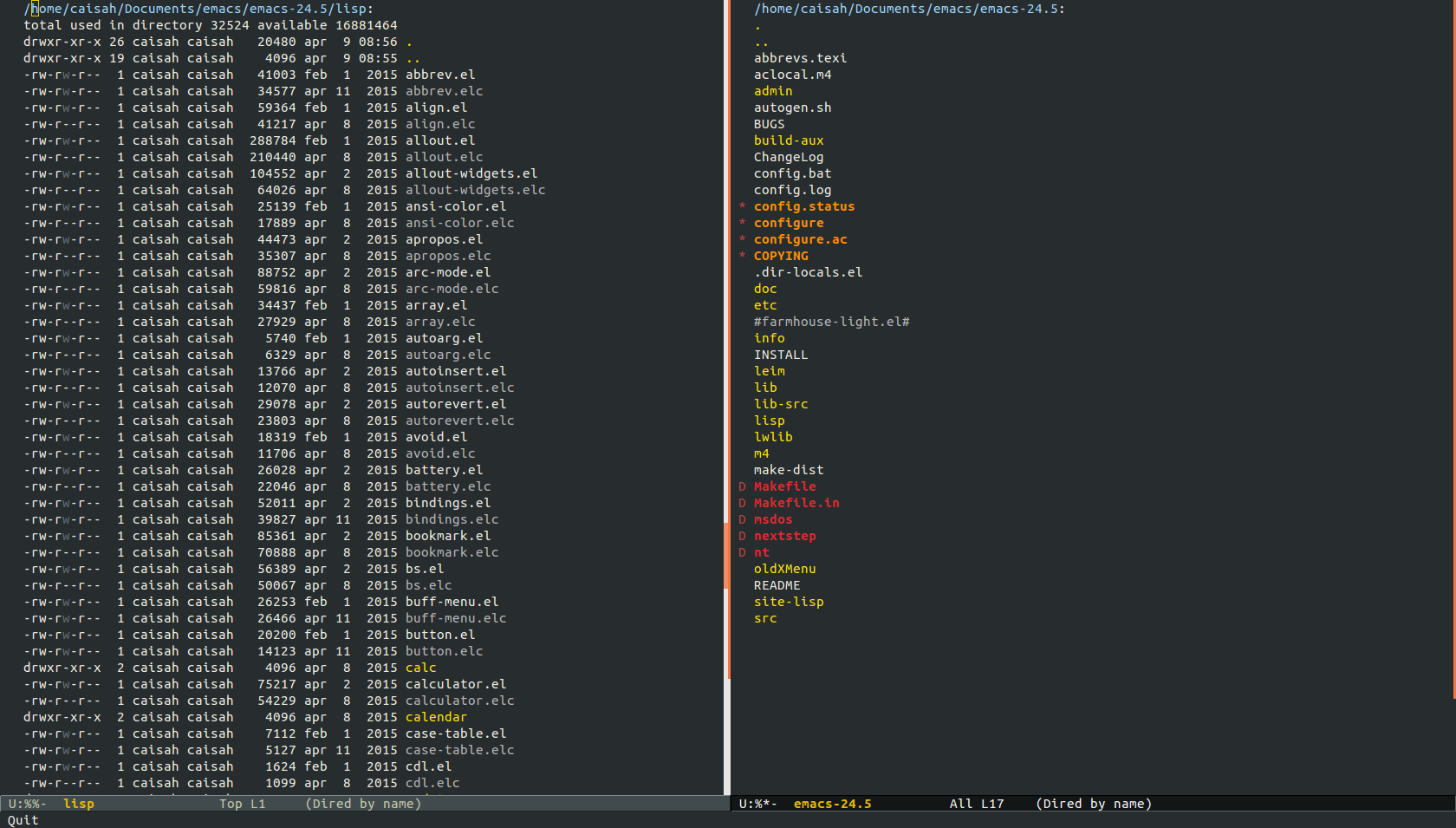Select aclocal.m4 in emacs-24.5 listing
This screenshot has width=1456, height=828.
[x=792, y=75]
